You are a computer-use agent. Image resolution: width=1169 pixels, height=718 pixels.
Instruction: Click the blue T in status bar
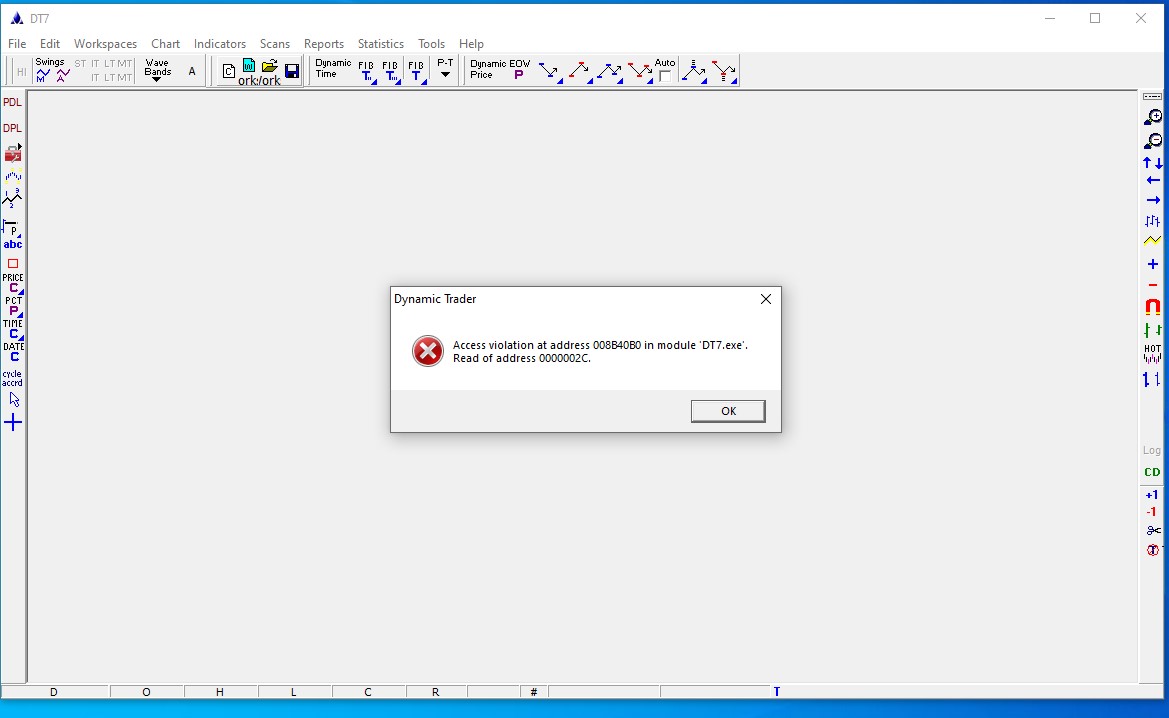coord(777,692)
